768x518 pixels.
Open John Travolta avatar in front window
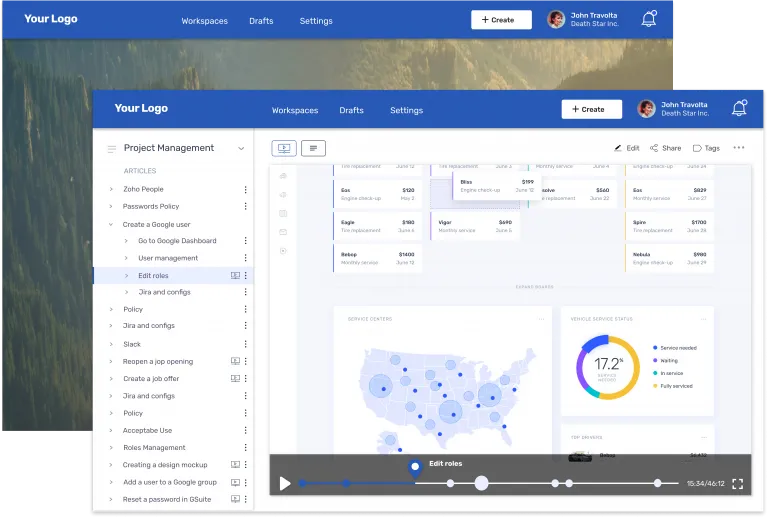[646, 109]
